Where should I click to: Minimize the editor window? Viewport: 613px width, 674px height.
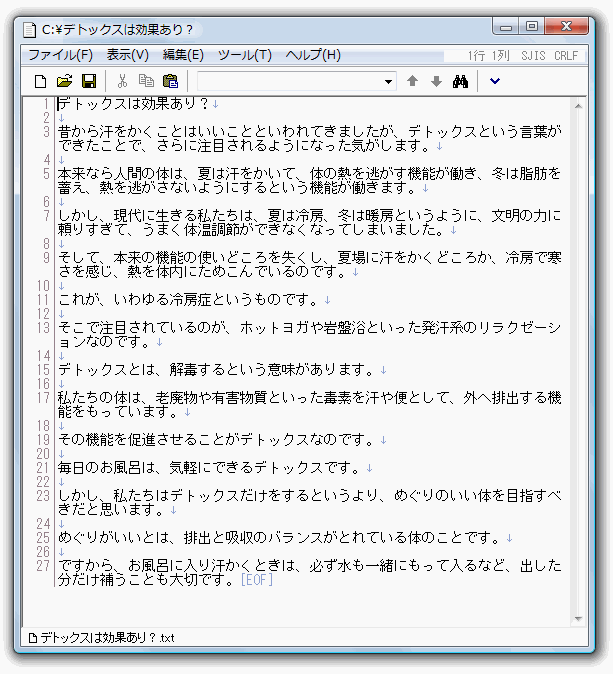point(506,26)
